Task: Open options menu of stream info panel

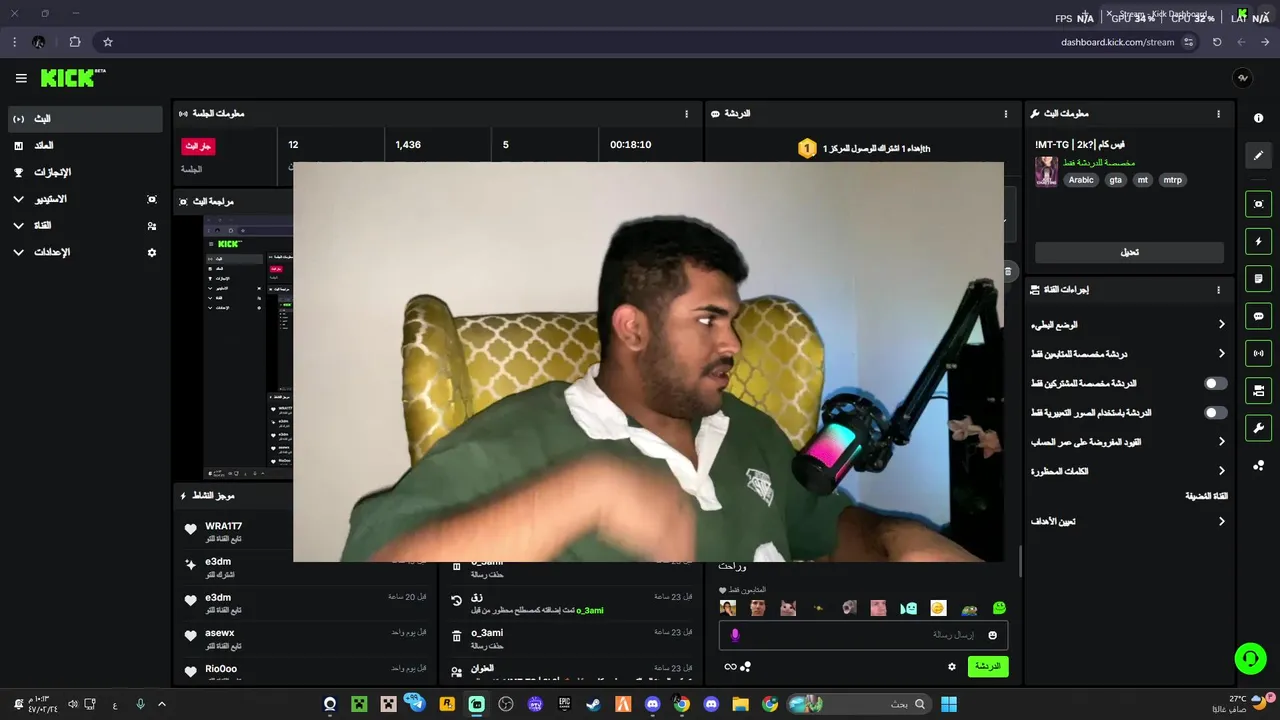Action: point(1218,114)
